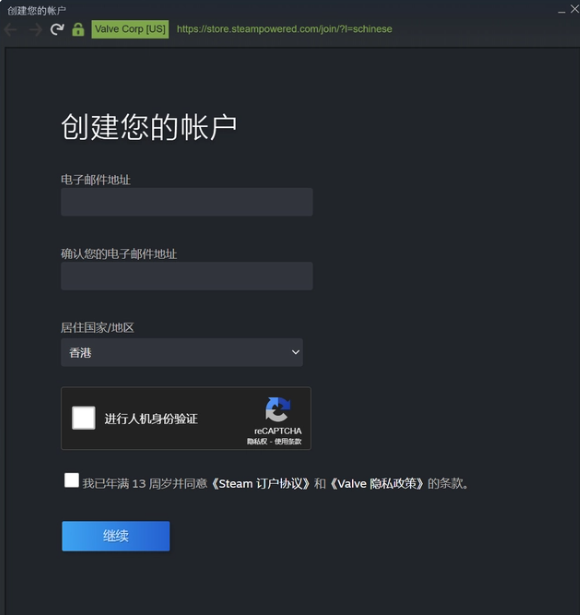Minimize the account creation window
The image size is (580, 615).
pos(562,12)
